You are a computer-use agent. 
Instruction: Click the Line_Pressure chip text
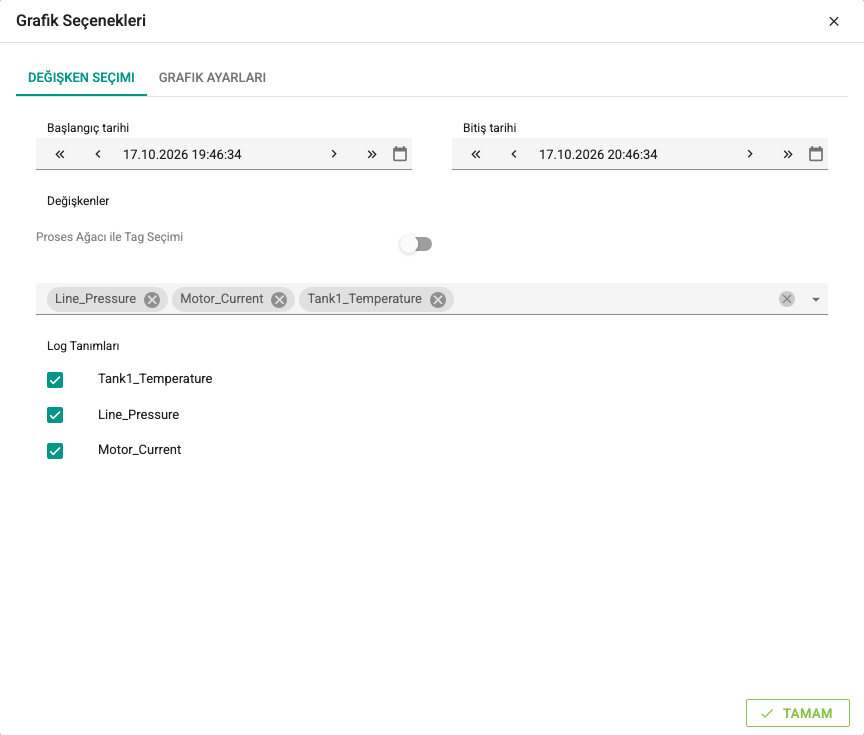pyautogui.click(x=95, y=299)
